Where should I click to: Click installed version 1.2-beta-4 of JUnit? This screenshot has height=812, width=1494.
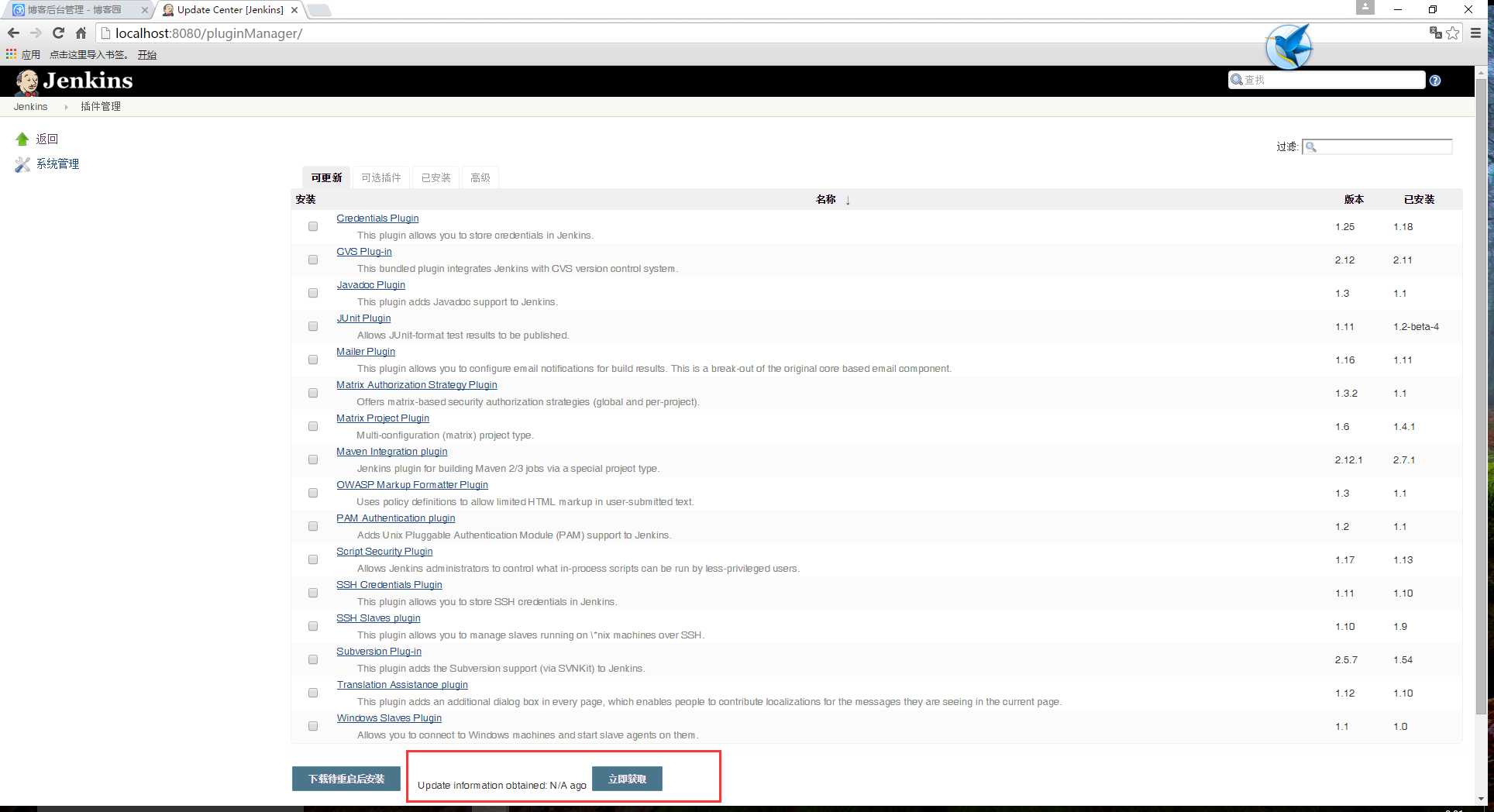[1416, 327]
